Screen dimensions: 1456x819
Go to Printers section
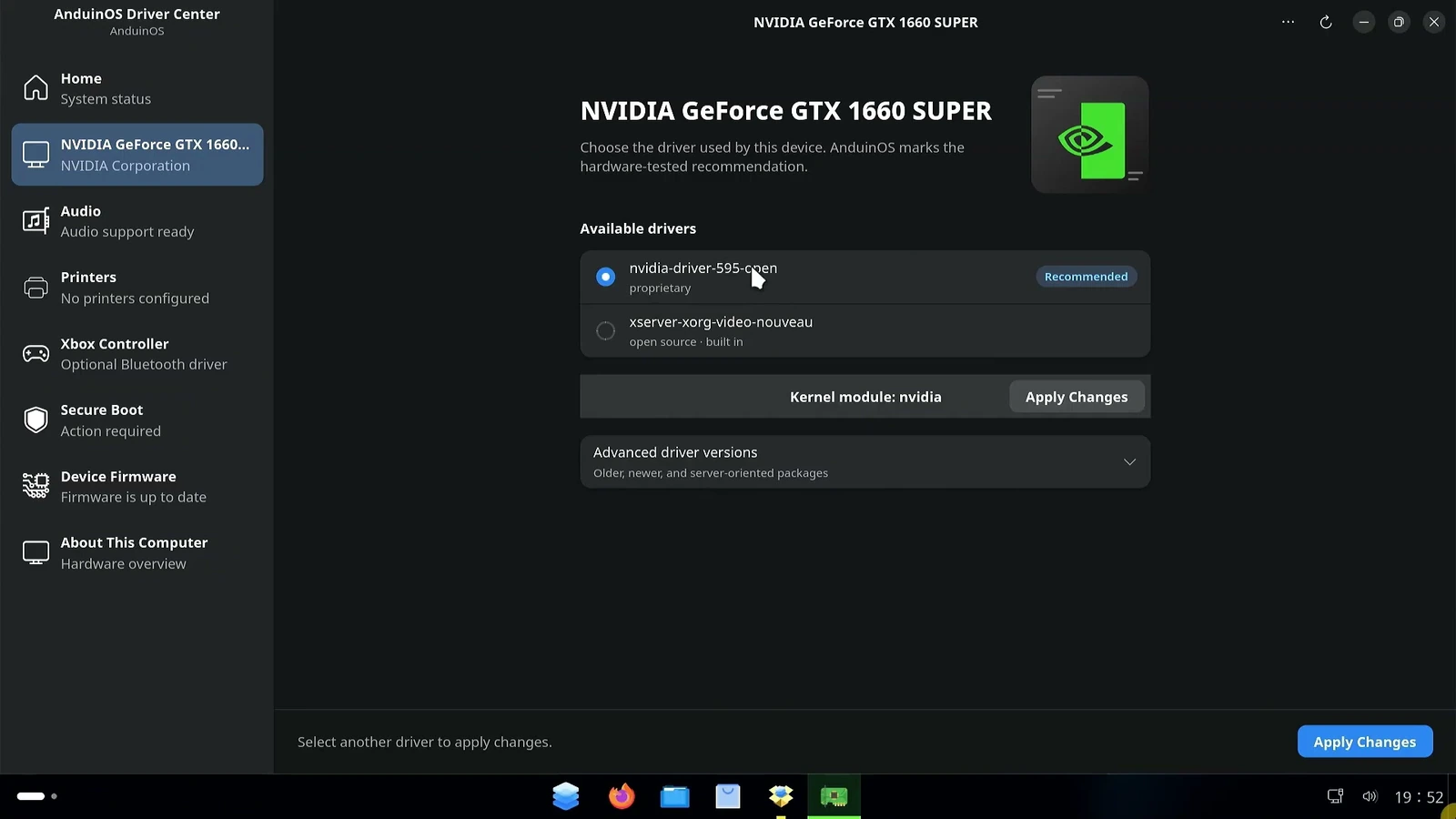[x=136, y=288]
